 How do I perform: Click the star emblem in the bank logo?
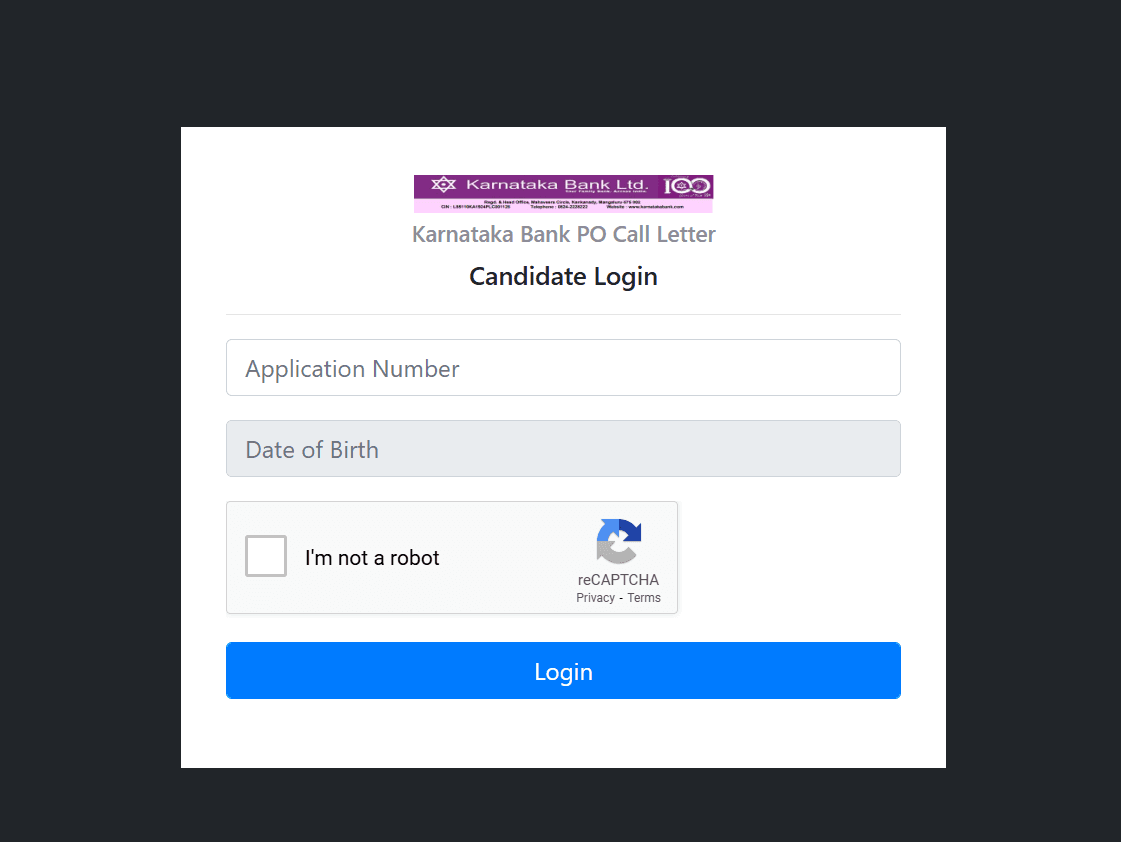443,185
